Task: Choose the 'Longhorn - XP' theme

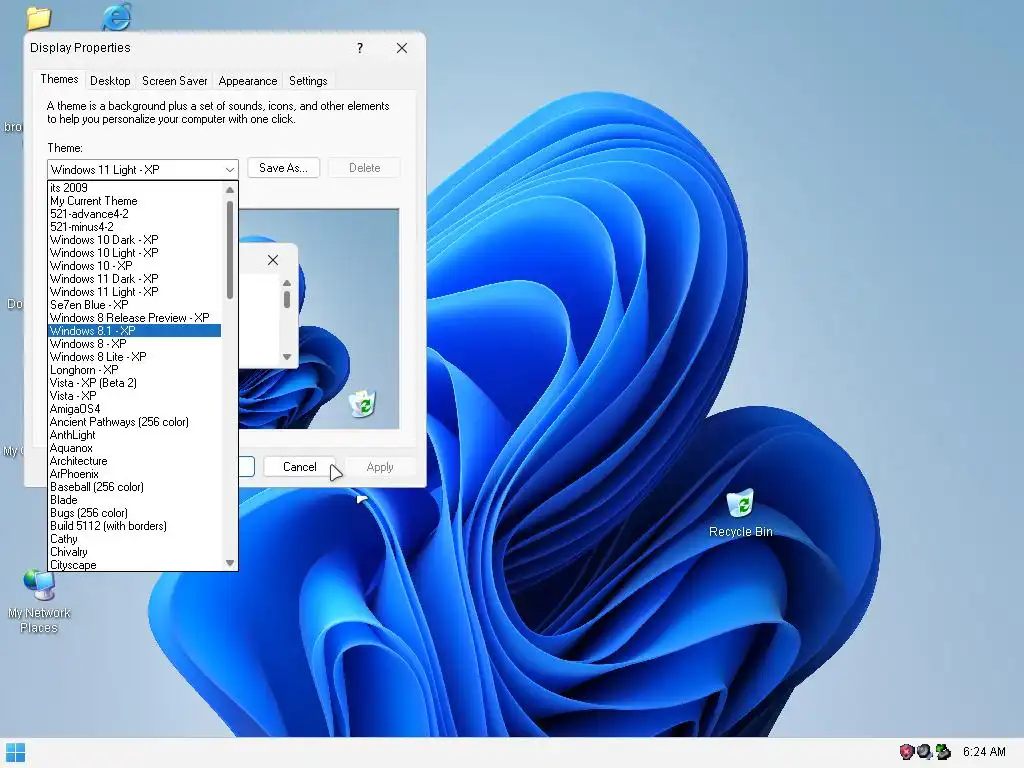Action: click(x=135, y=370)
